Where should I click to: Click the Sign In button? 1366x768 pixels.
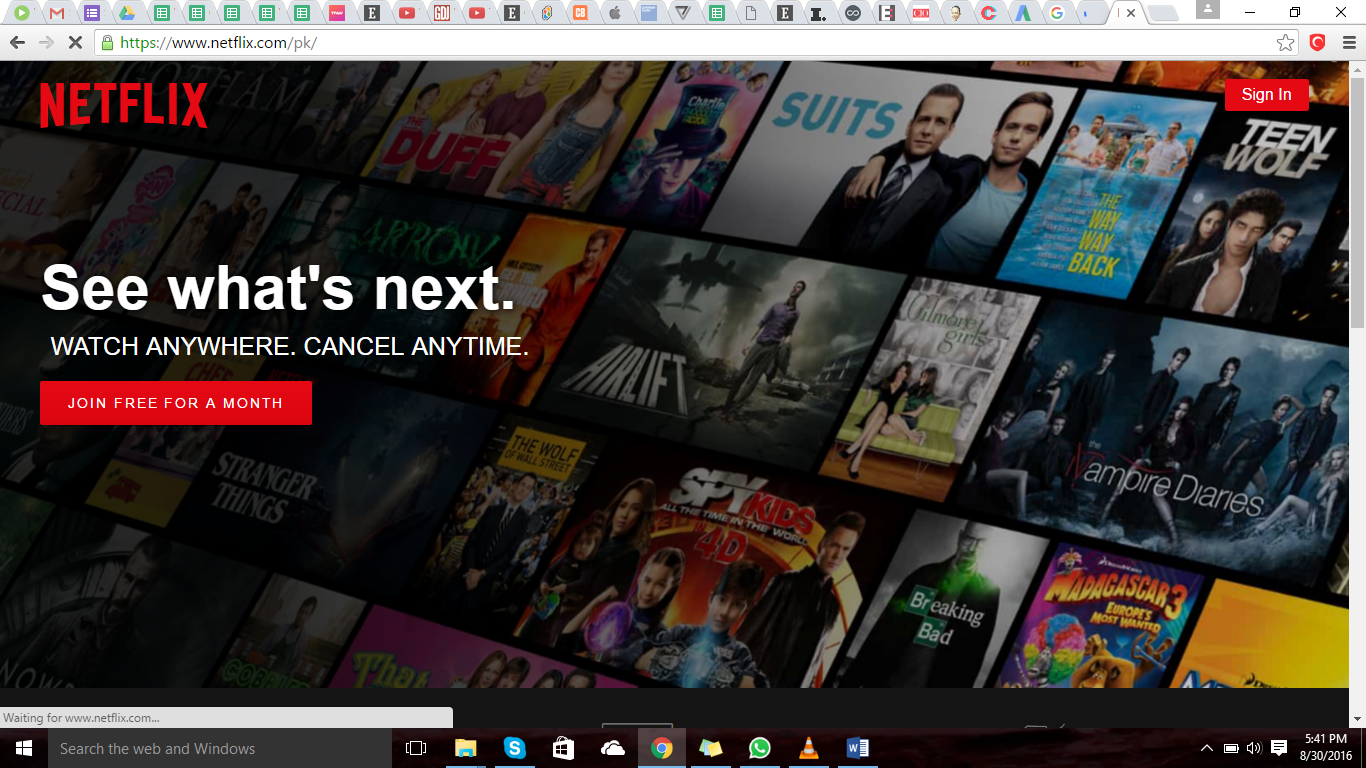(x=1266, y=94)
